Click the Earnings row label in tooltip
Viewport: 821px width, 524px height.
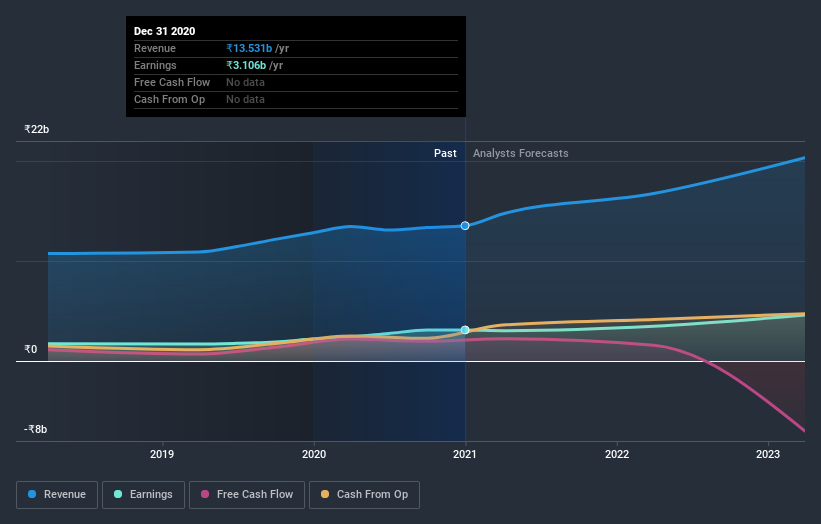pos(155,65)
